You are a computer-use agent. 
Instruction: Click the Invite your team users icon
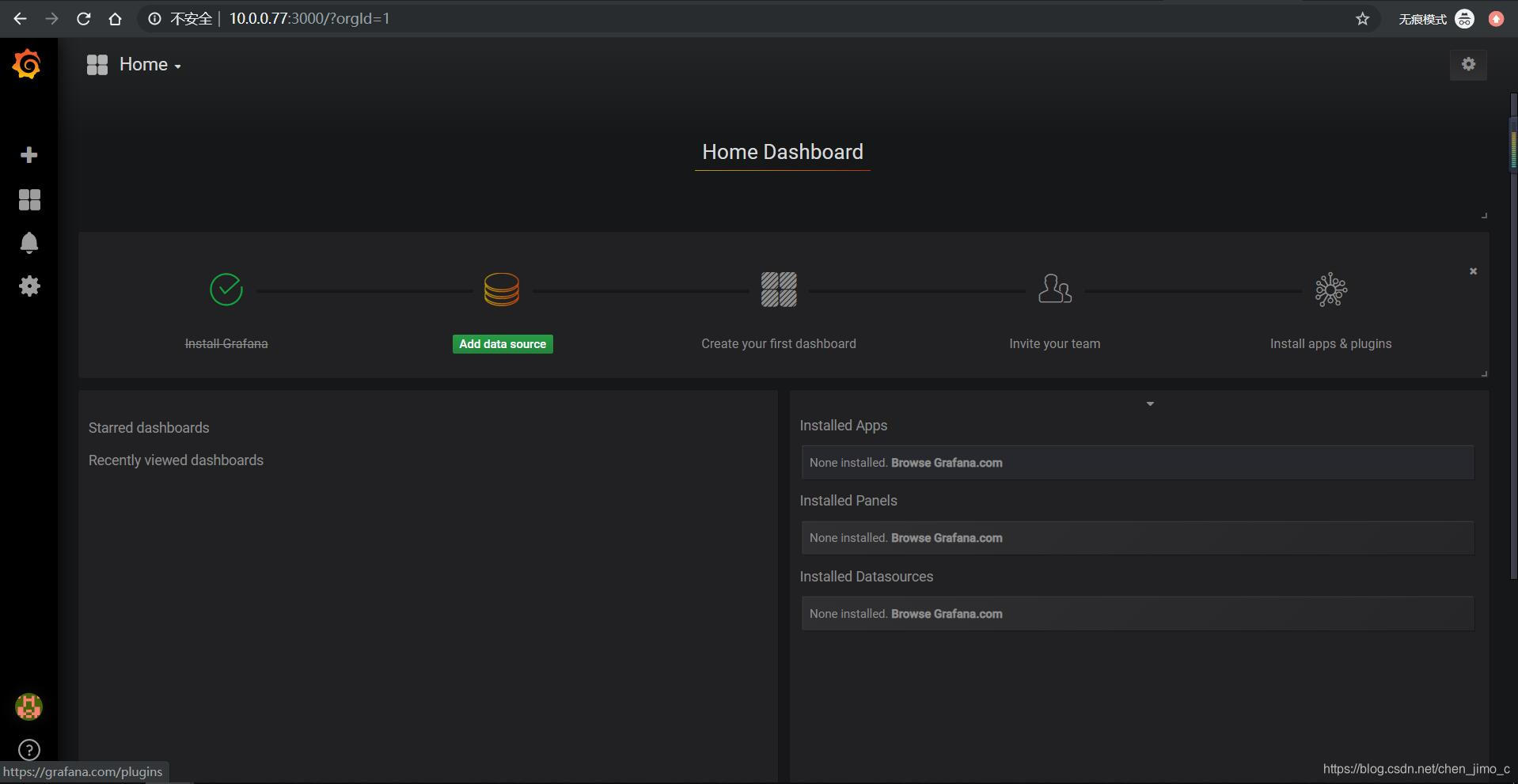tap(1055, 290)
